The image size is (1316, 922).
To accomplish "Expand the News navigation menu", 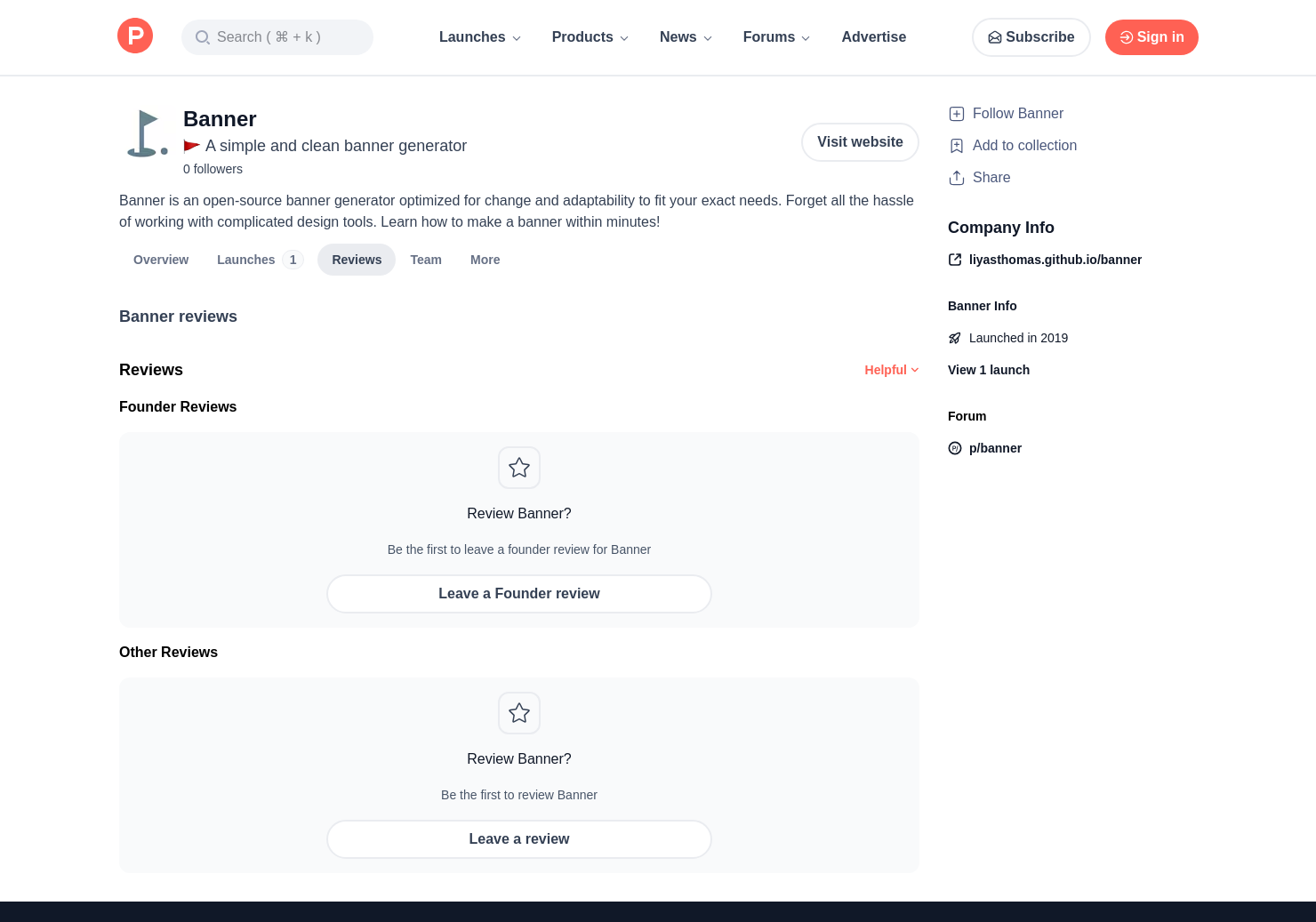I will pyautogui.click(x=686, y=37).
